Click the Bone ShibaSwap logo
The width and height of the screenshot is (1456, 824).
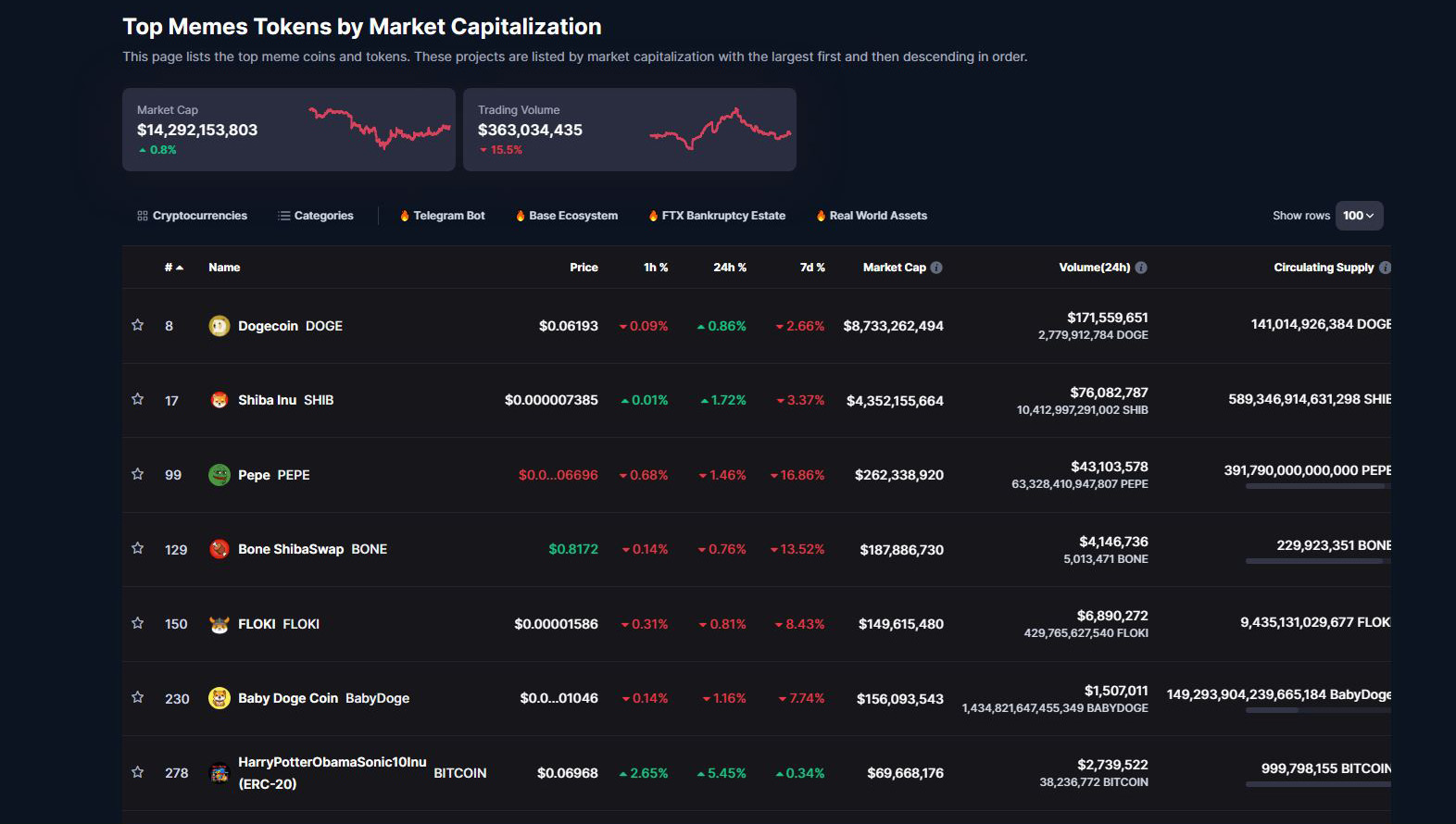[x=220, y=549]
